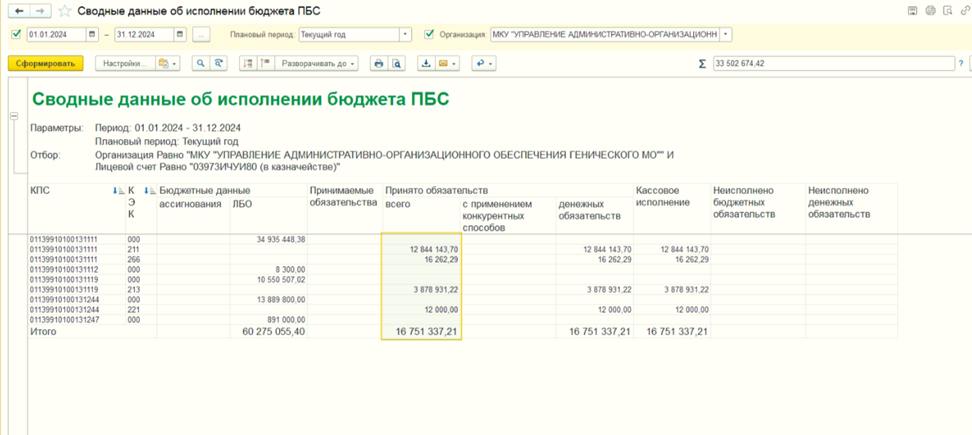Screen dimensions: 972x435
Task: Go back with the left arrow button
Action: coord(19,11)
